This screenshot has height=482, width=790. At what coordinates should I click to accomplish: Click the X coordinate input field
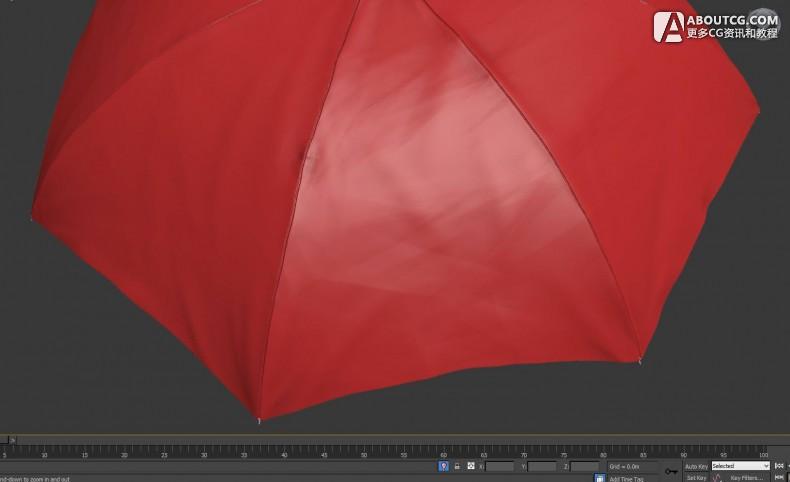(x=499, y=466)
